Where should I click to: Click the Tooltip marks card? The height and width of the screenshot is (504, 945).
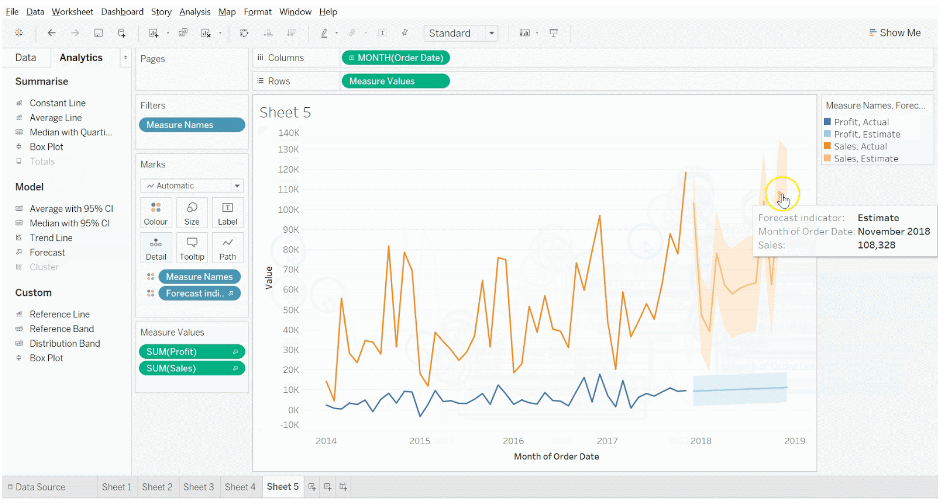(192, 248)
